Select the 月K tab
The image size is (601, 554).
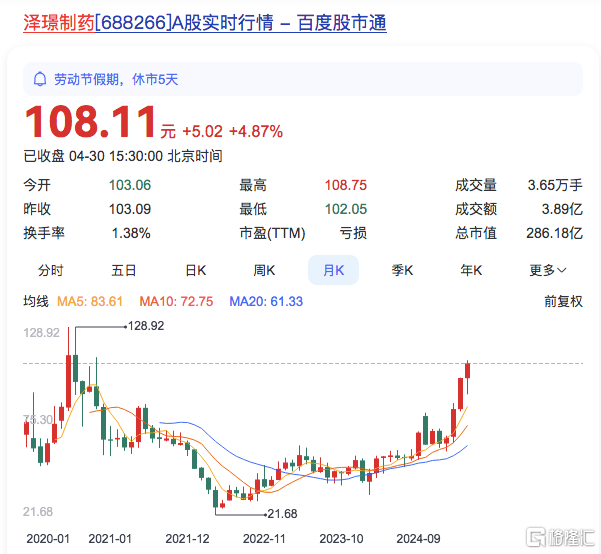tap(333, 270)
